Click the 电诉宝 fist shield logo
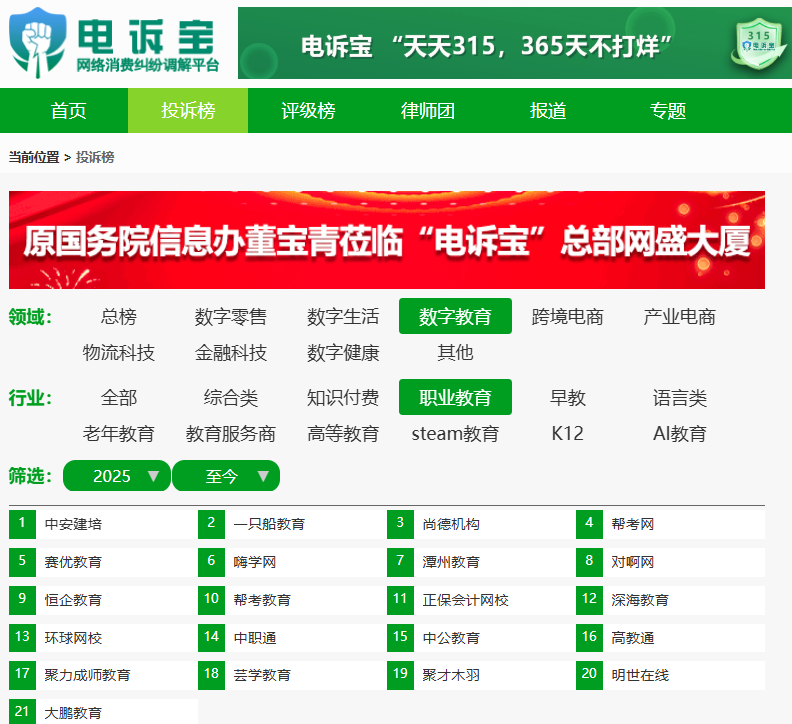This screenshot has width=792, height=724. coord(38,43)
